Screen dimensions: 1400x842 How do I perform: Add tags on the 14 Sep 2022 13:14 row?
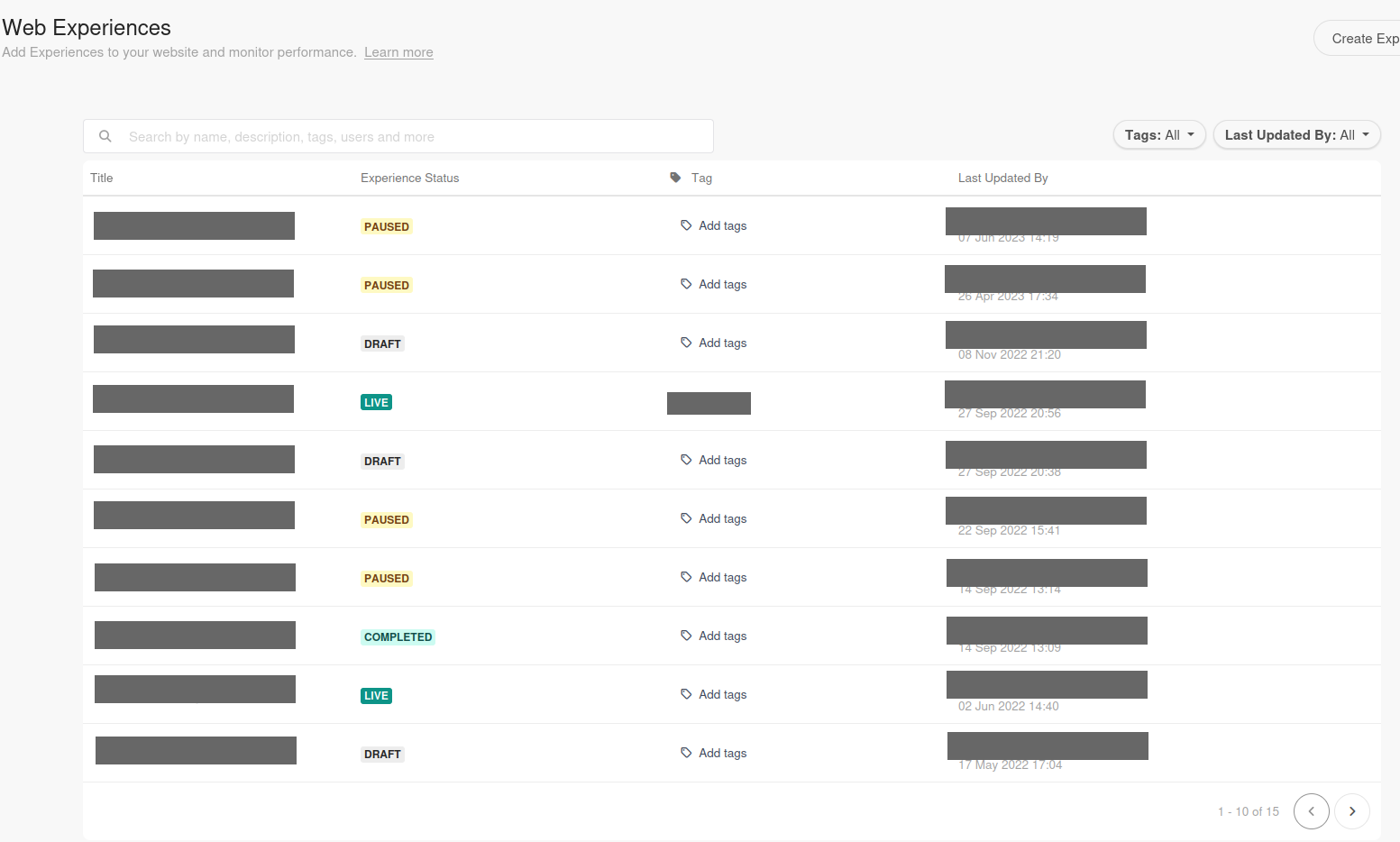point(714,577)
